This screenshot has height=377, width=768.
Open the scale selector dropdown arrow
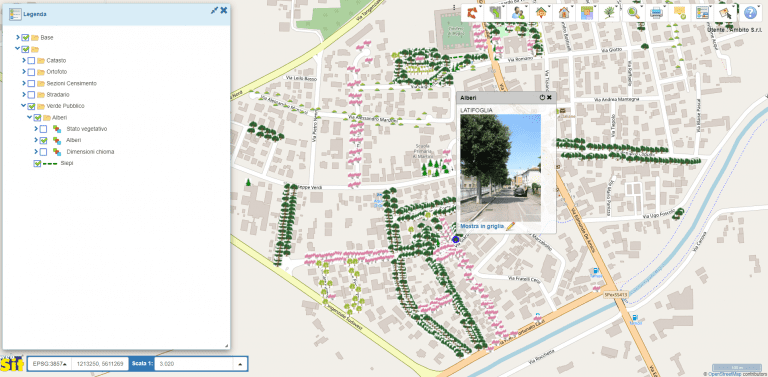point(240,364)
